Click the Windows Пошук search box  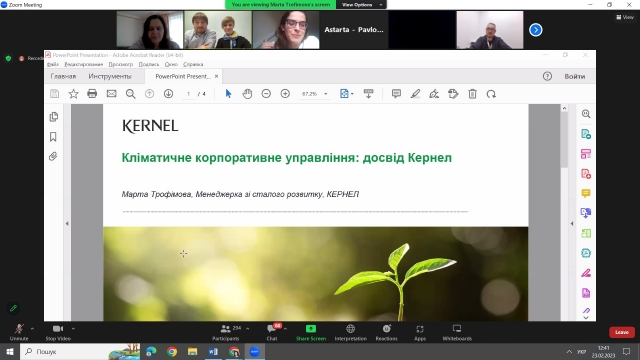pyautogui.click(x=80, y=351)
